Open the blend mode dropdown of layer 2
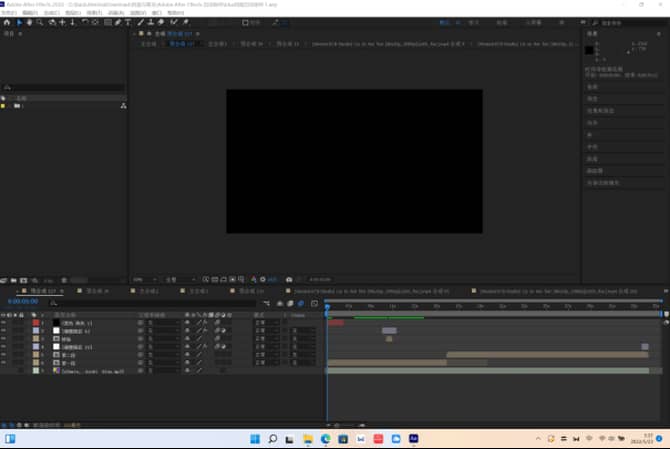670x449 pixels. pyautogui.click(x=267, y=331)
